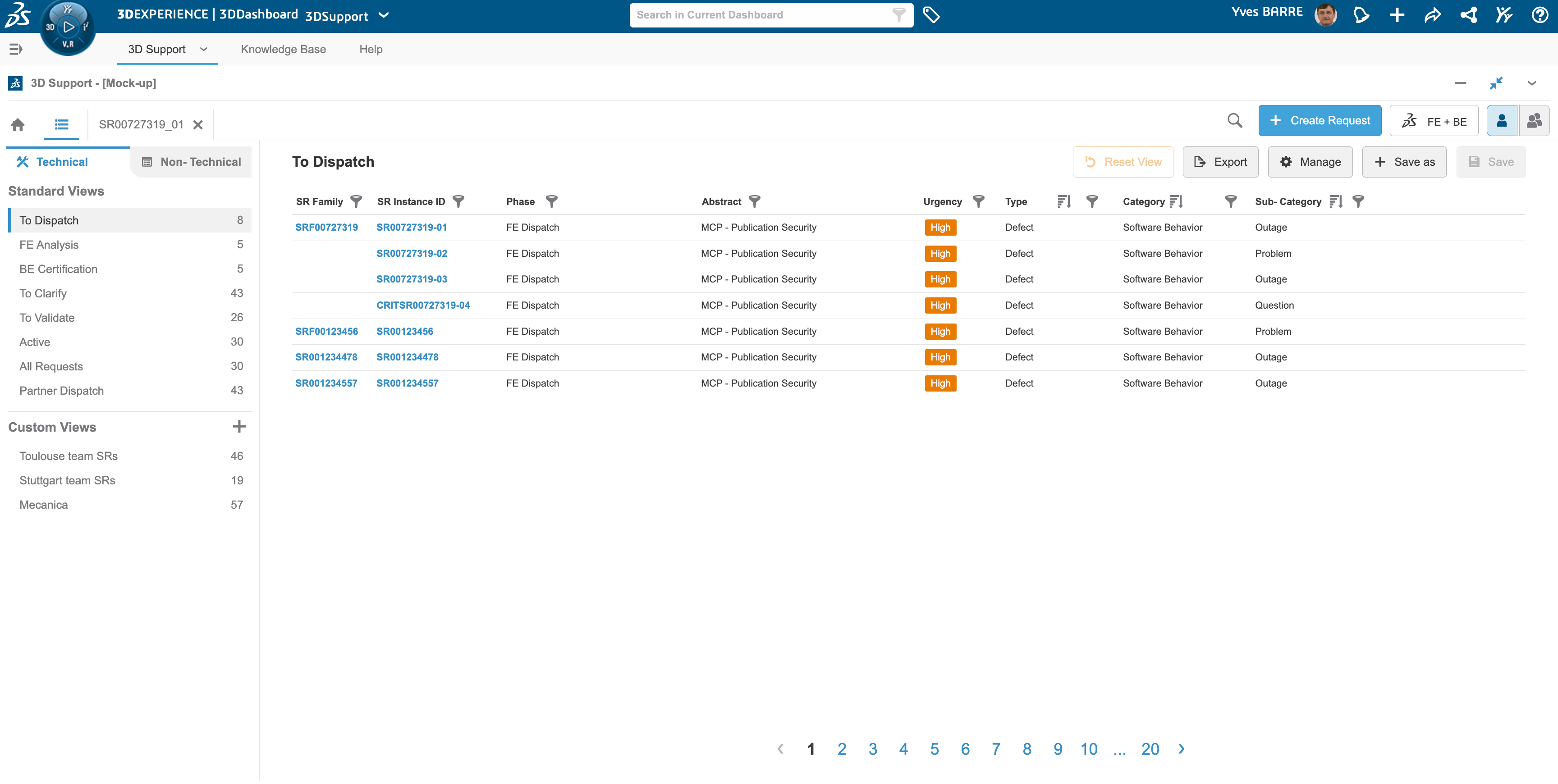The image size is (1558, 784).
Task: Click the home icon in the view bar
Action: coord(18,124)
